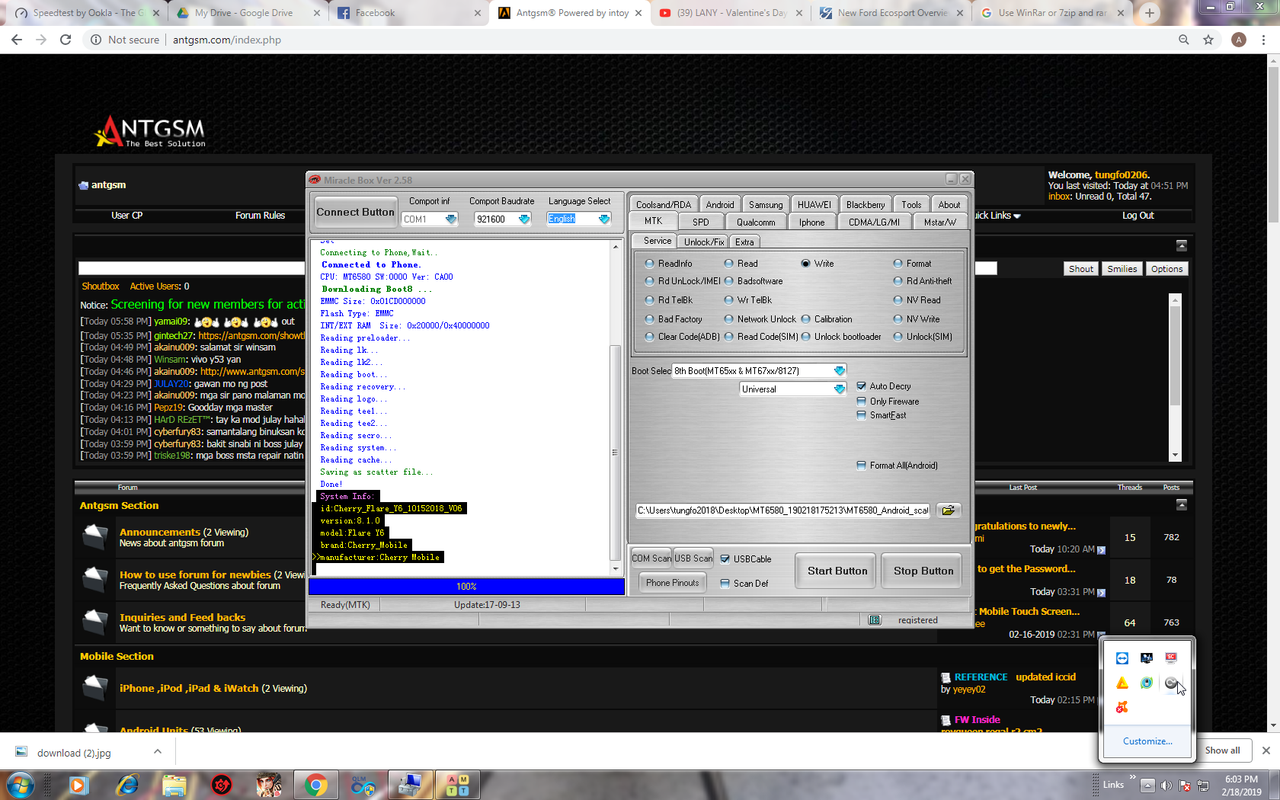Click the scatter file path field

pyautogui.click(x=783, y=510)
